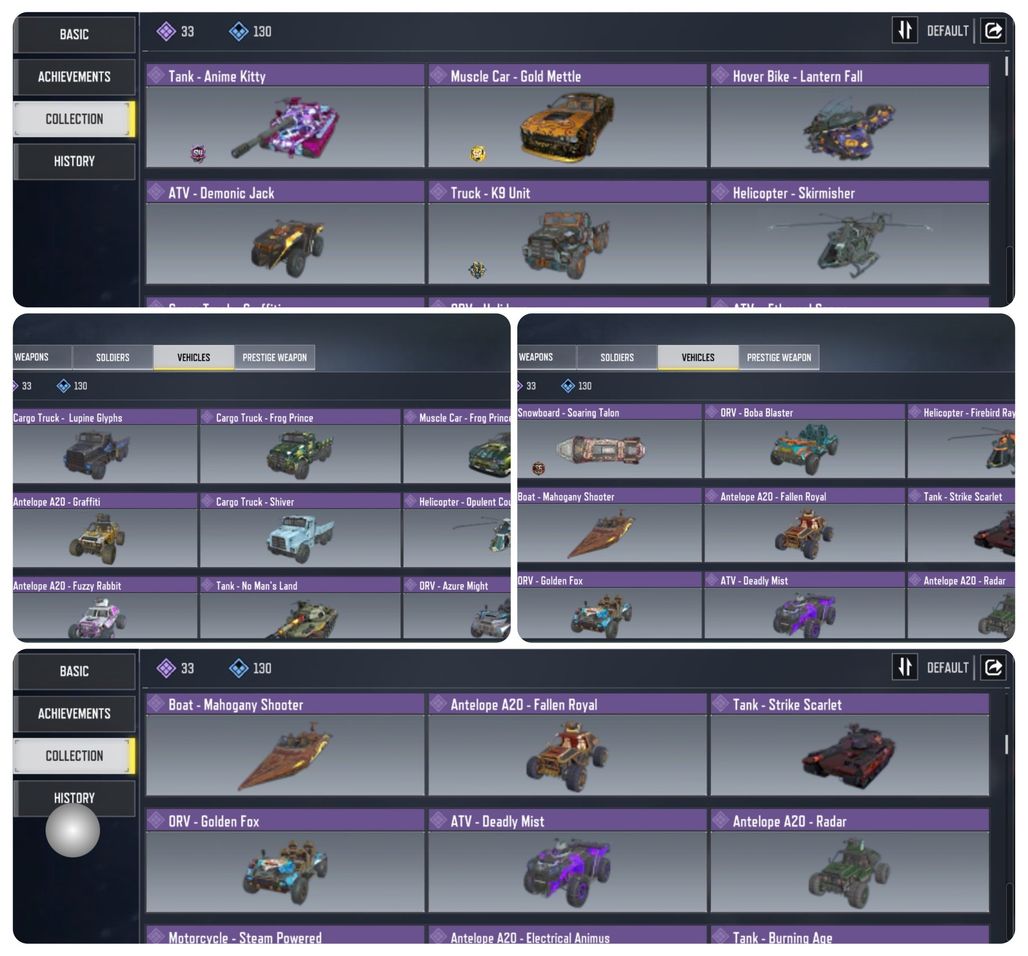
Task: Click the share icon in top panel
Action: pos(993,30)
